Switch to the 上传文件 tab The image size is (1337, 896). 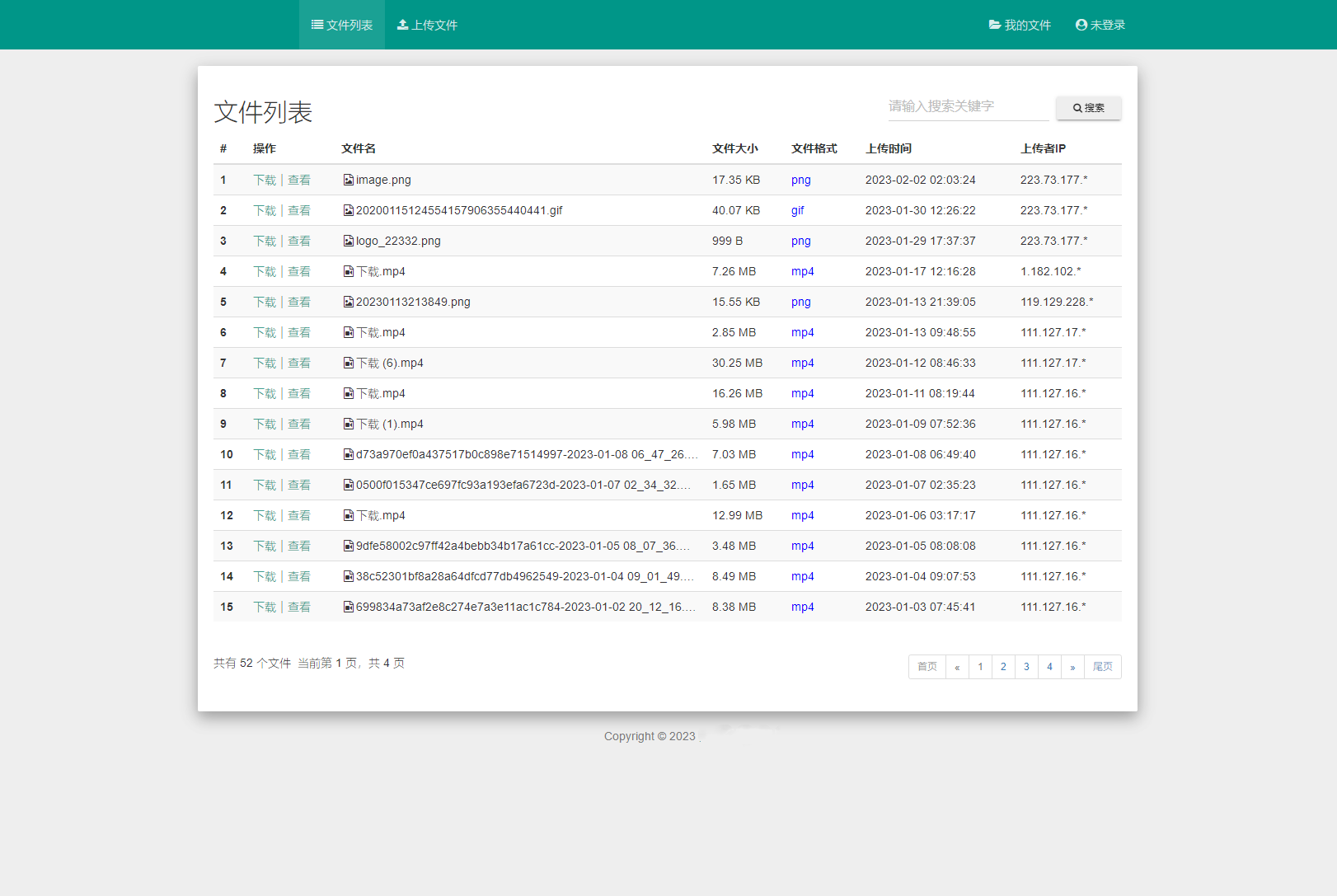point(427,25)
